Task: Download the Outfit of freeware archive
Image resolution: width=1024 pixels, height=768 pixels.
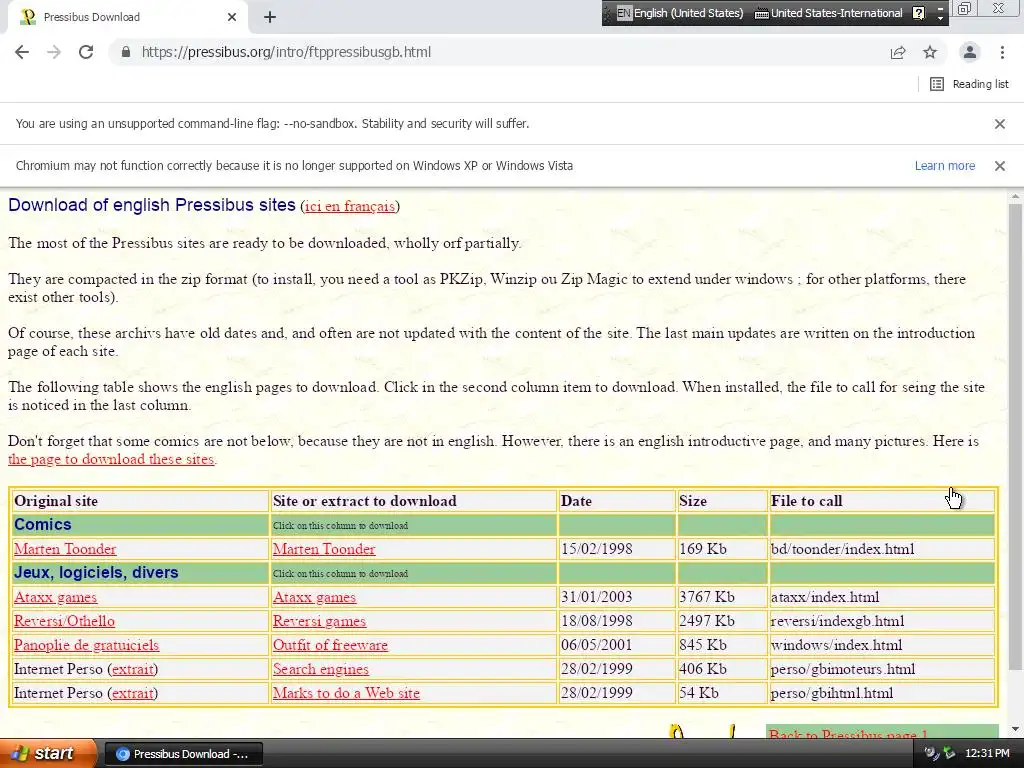Action: tap(330, 645)
